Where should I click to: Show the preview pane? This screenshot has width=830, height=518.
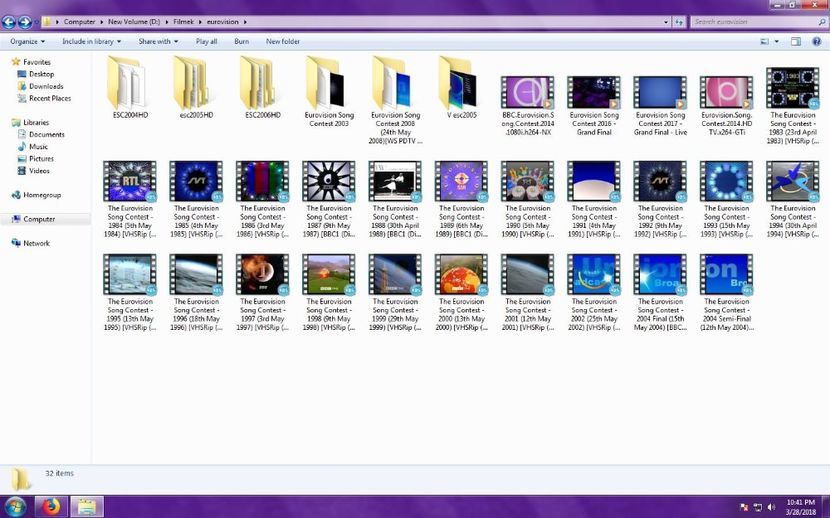tap(796, 41)
